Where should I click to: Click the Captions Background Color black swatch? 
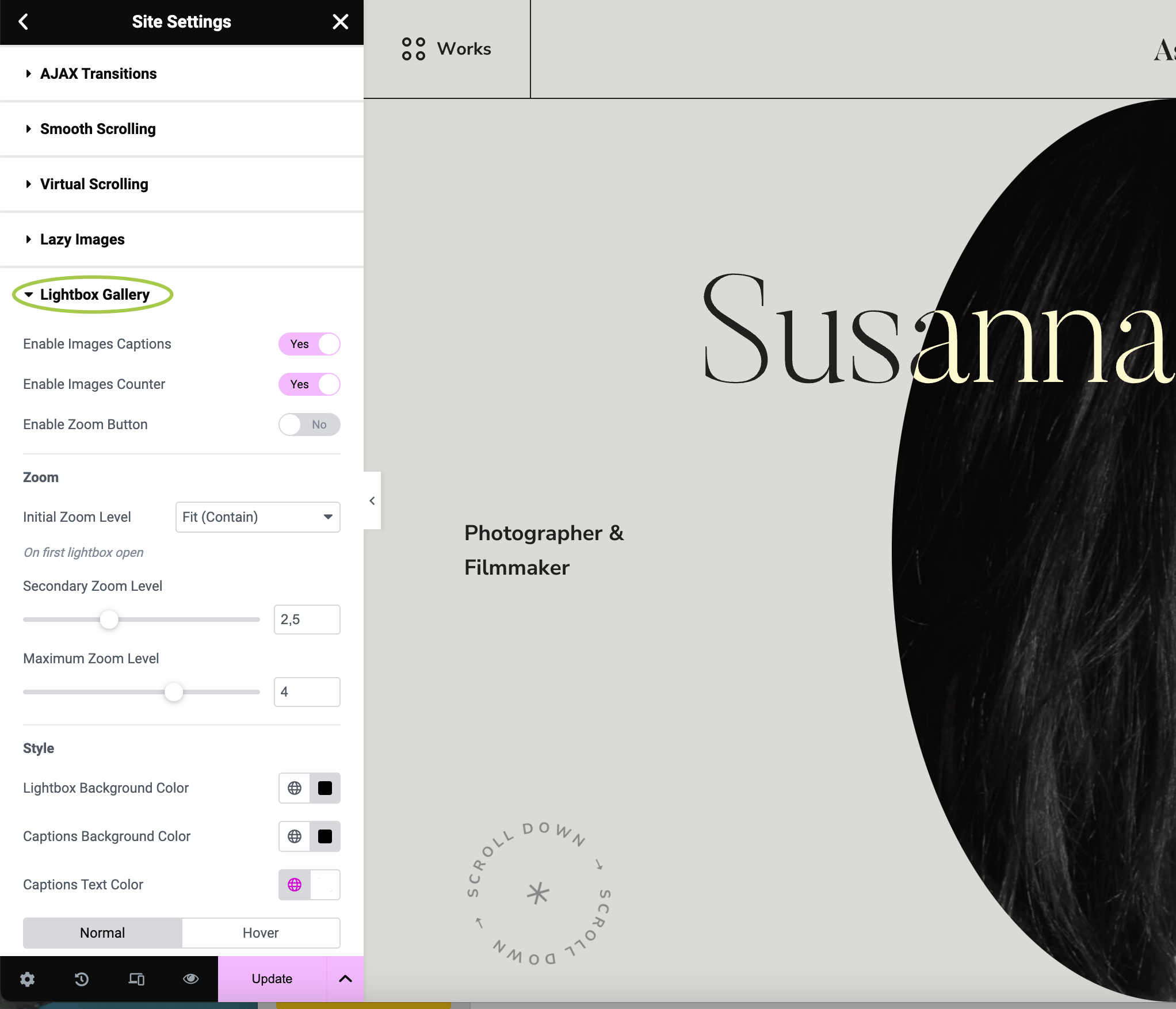tap(325, 836)
